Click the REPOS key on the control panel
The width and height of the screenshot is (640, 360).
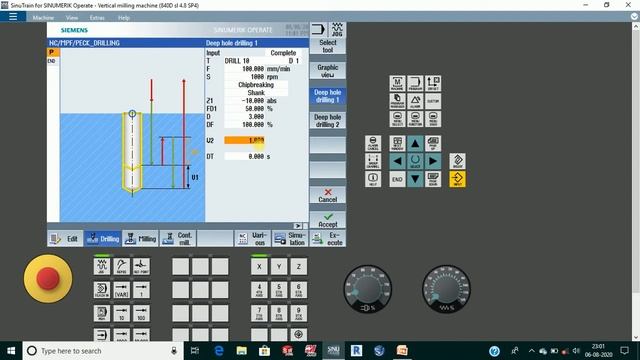(x=122, y=266)
